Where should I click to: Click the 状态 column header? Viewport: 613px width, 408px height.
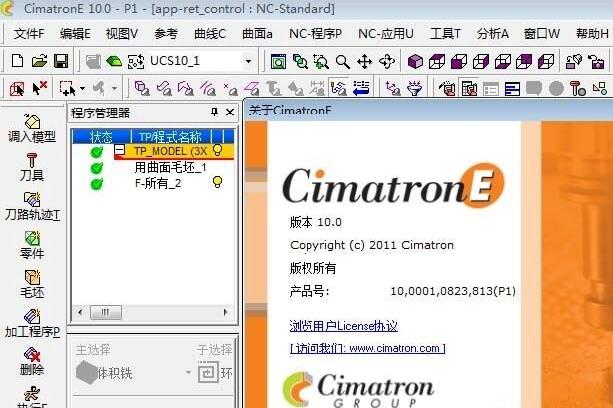click(101, 137)
